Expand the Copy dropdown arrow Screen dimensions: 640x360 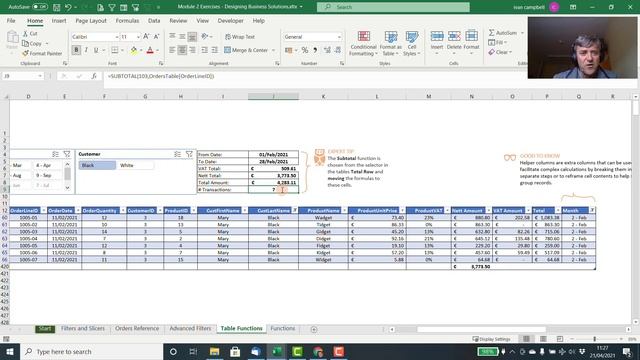coord(47,44)
